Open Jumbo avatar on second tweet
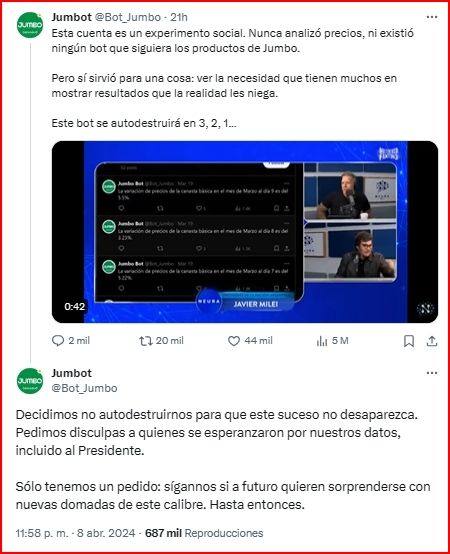 (30, 381)
